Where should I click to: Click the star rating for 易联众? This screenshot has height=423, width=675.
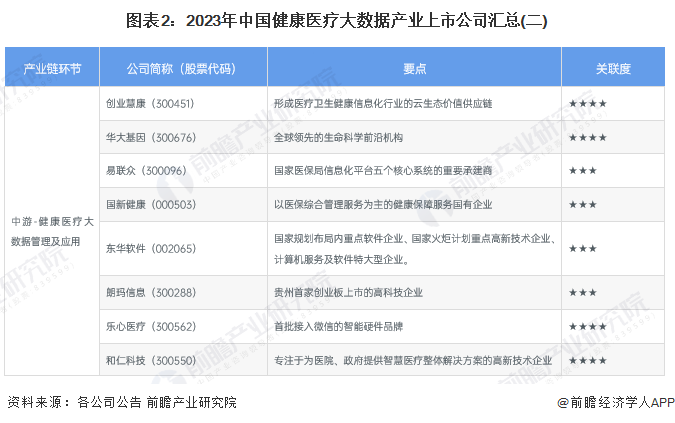pyautogui.click(x=583, y=171)
